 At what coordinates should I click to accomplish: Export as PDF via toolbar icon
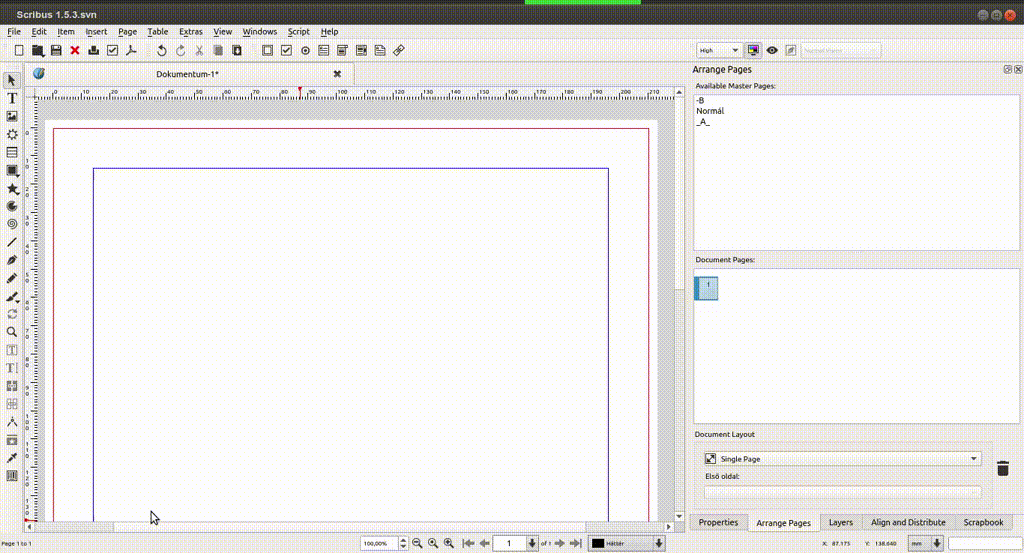point(130,50)
